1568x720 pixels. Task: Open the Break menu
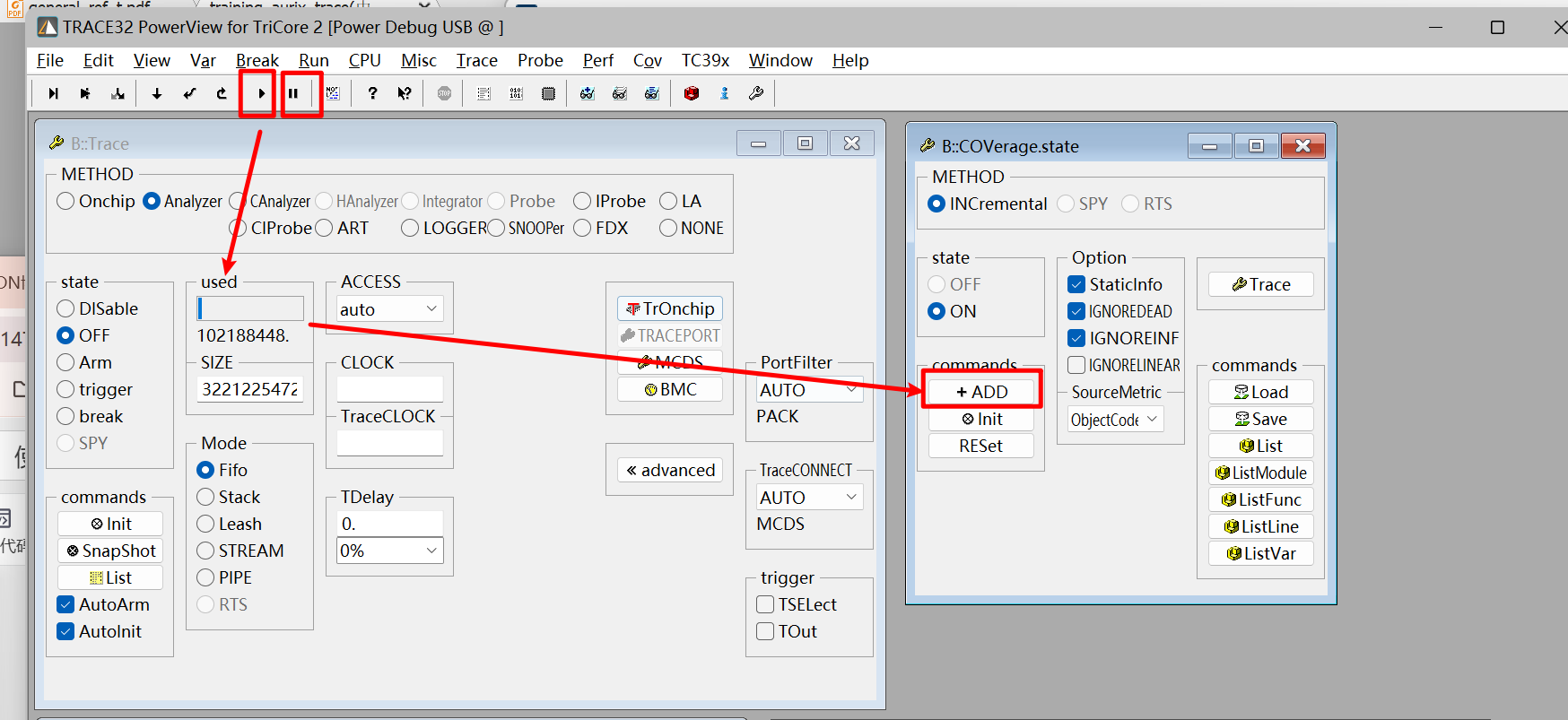tap(257, 60)
